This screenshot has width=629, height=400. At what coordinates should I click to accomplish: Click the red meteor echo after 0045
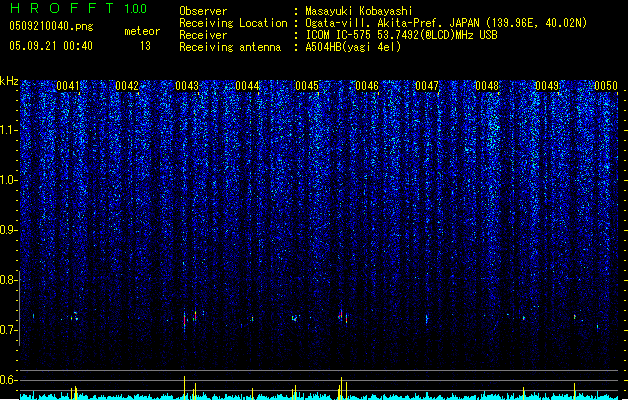click(341, 315)
